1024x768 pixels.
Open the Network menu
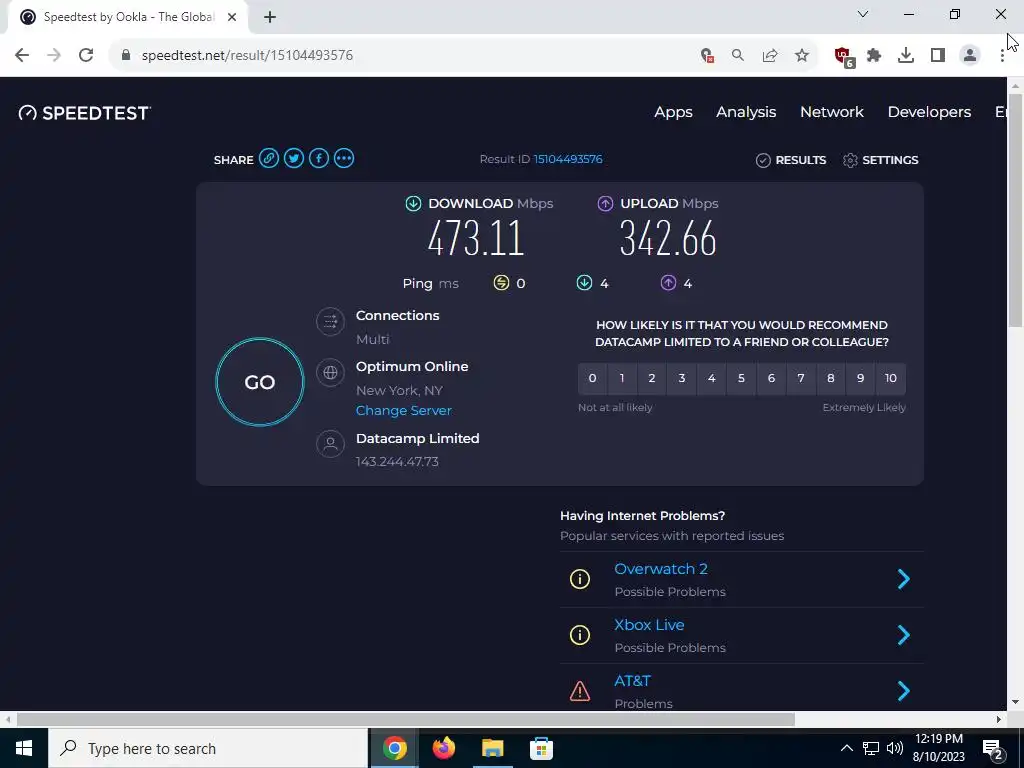[x=832, y=112]
